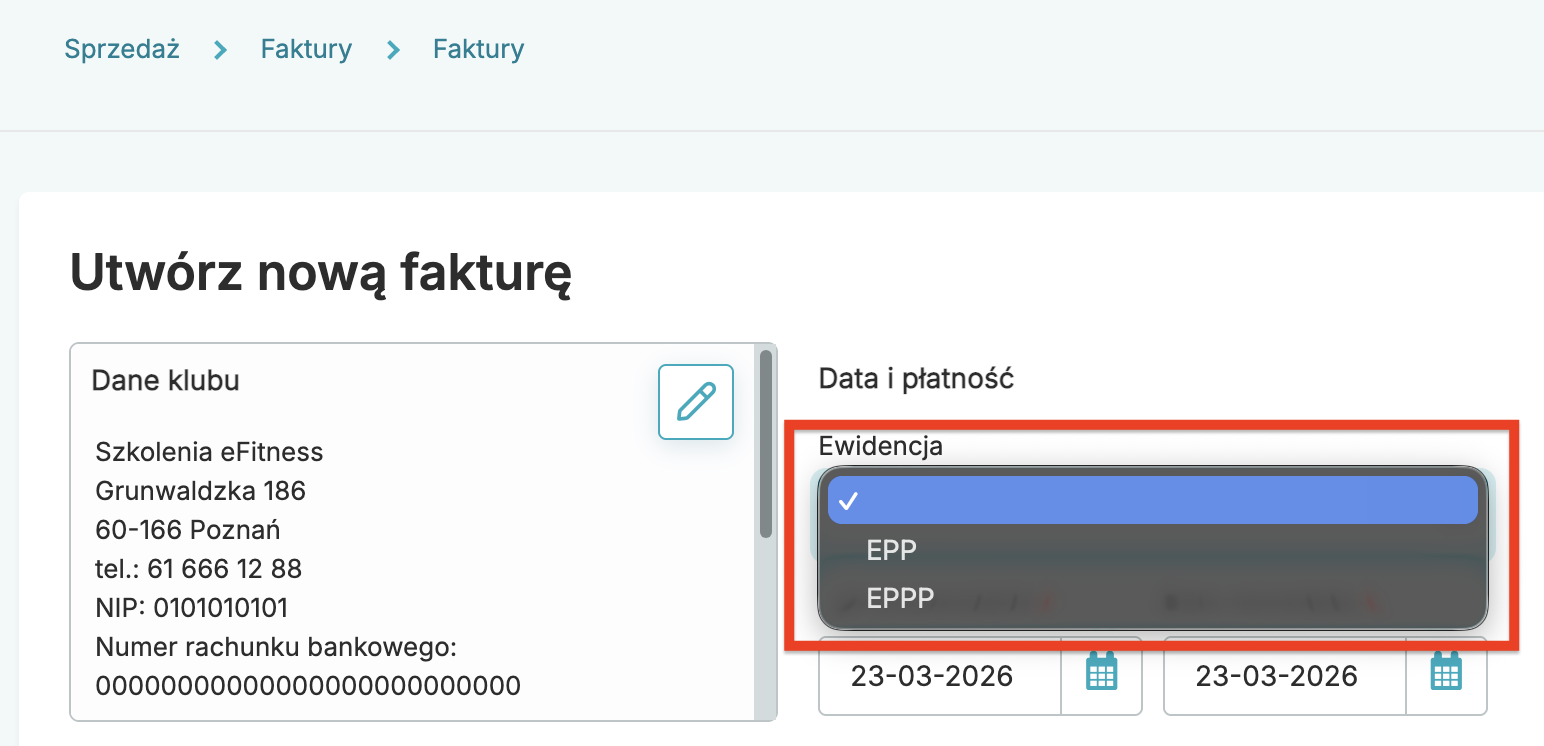
Task: Open calendar picker beside the second date field
Action: click(x=1446, y=676)
